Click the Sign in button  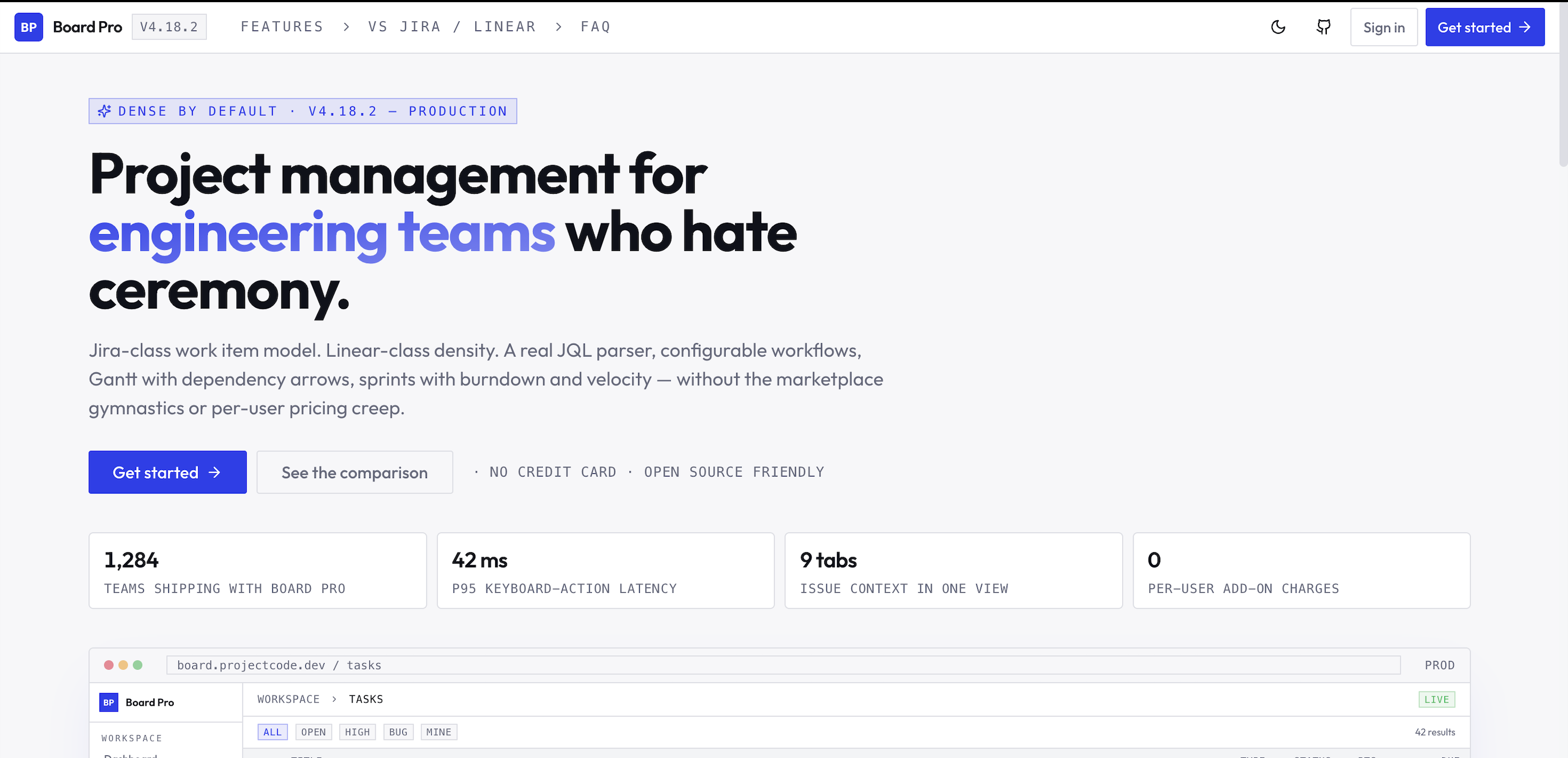click(x=1383, y=27)
